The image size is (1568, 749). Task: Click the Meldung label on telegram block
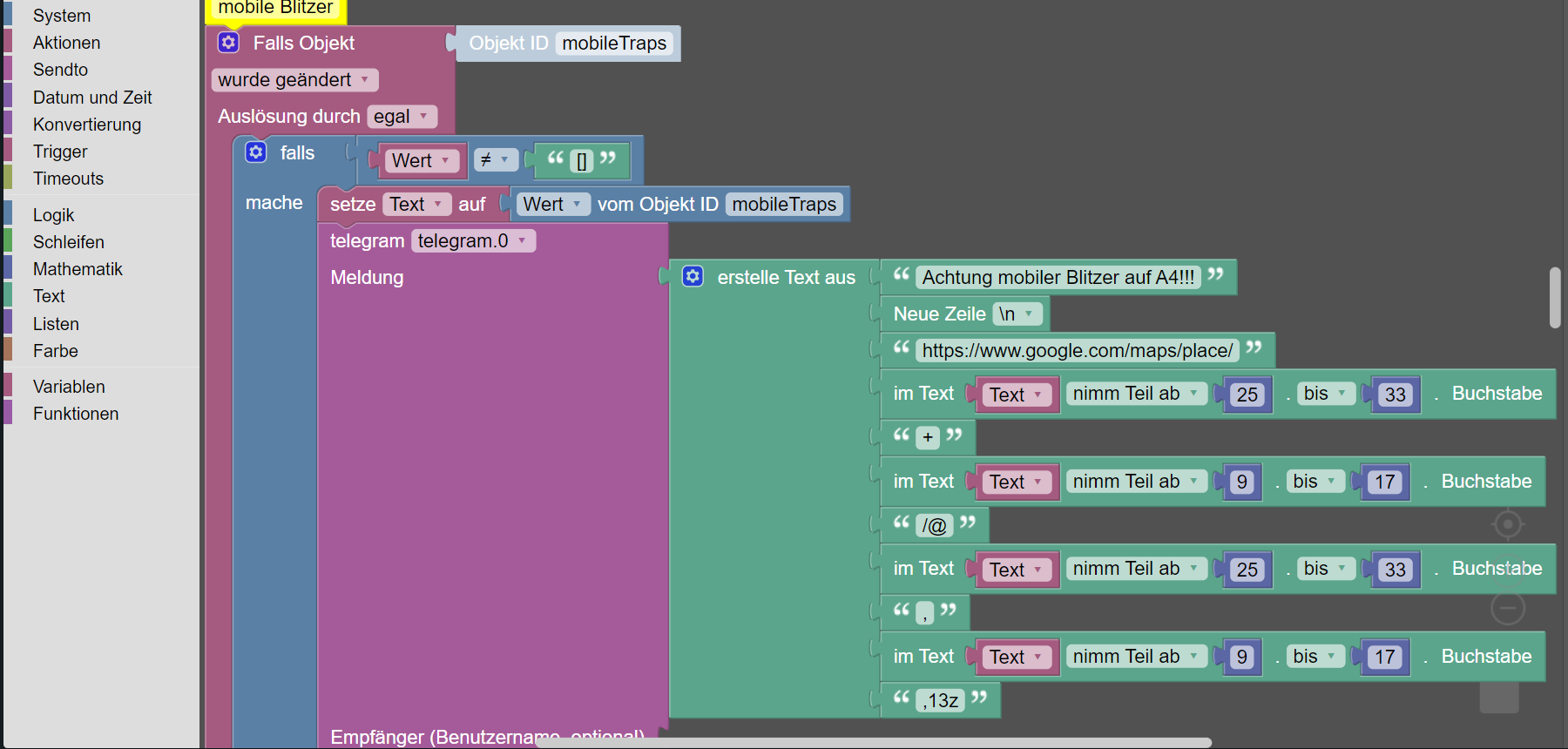tap(367, 277)
